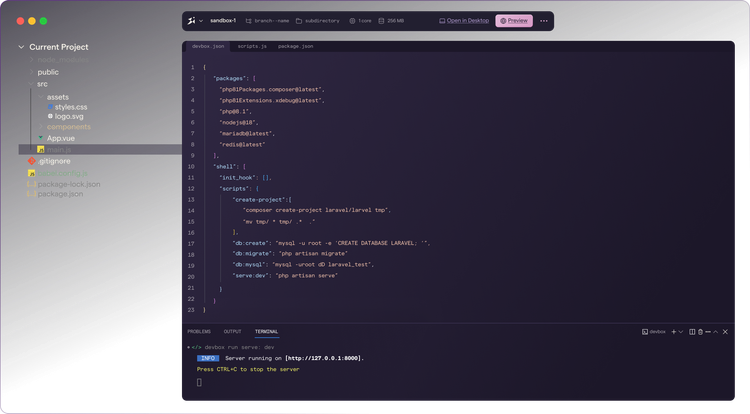Click the 1 core label
This screenshot has width=750, height=414.
pos(365,21)
